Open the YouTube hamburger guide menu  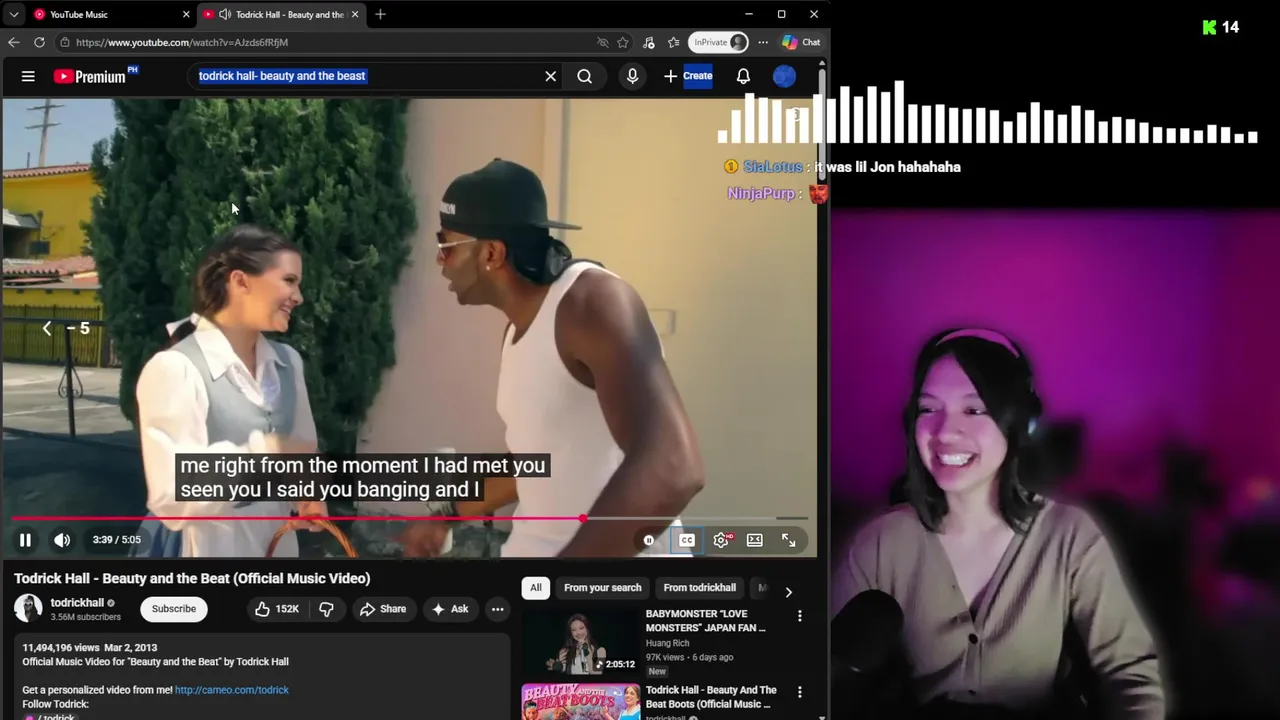click(28, 76)
